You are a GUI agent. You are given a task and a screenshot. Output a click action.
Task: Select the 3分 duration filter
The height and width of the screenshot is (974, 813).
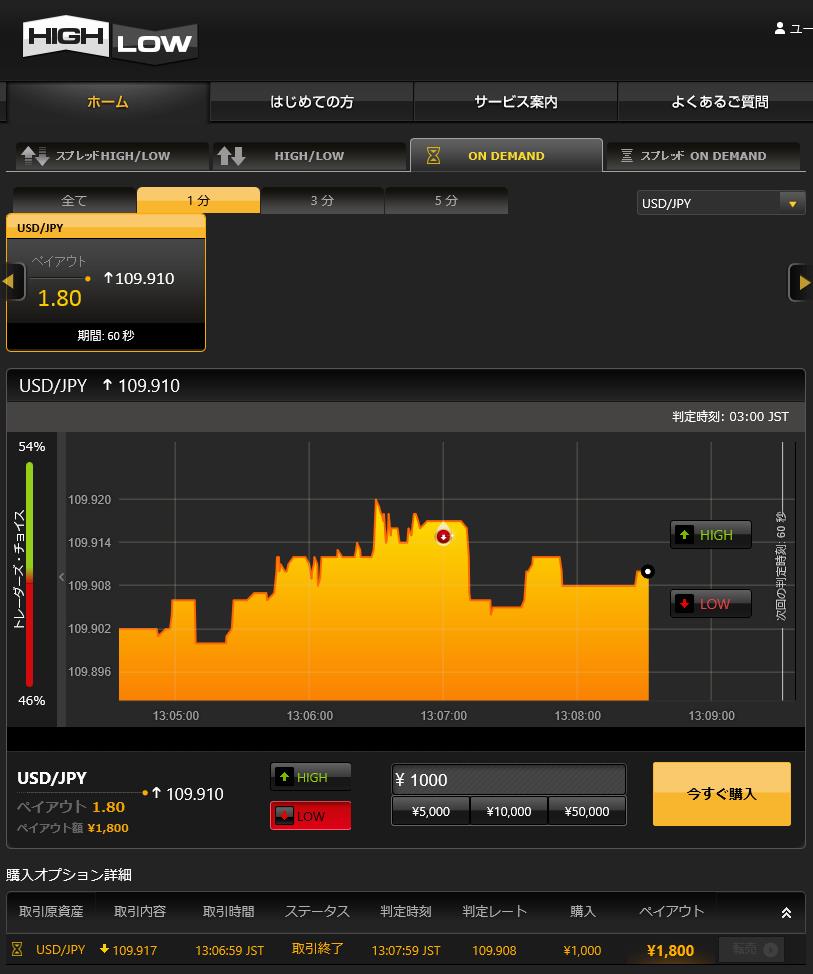[322, 200]
